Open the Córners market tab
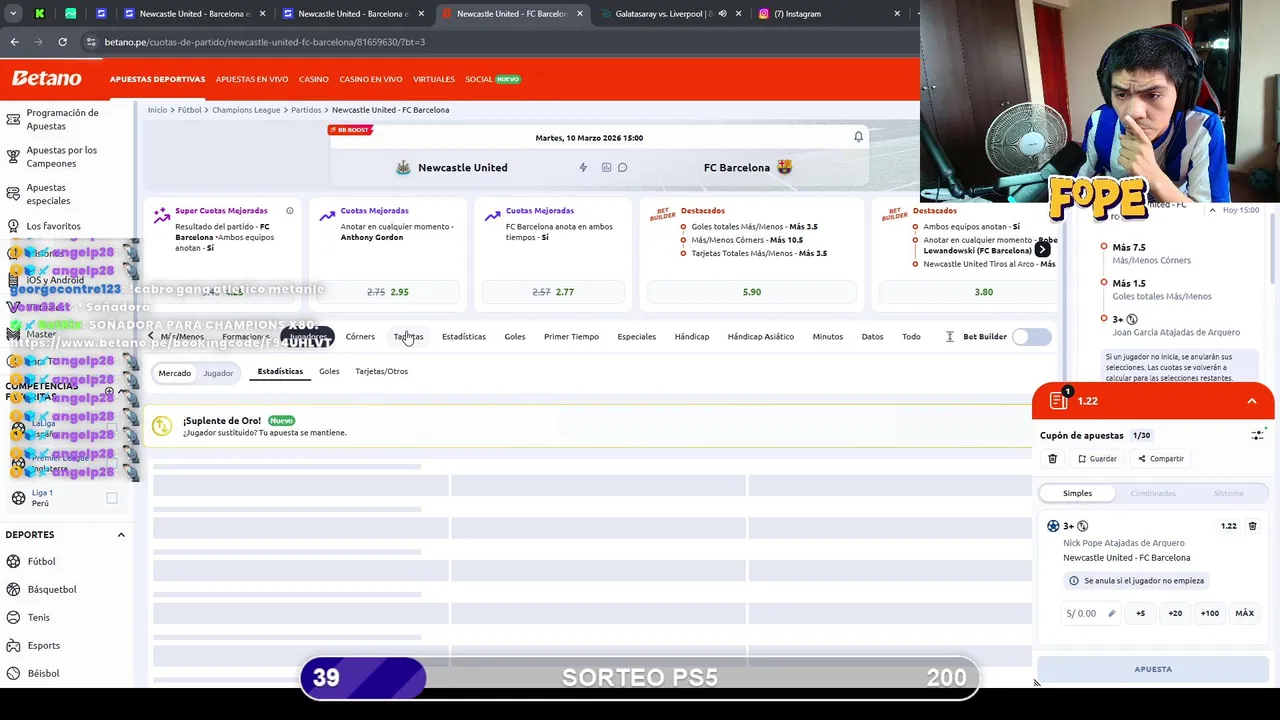 [x=360, y=337]
